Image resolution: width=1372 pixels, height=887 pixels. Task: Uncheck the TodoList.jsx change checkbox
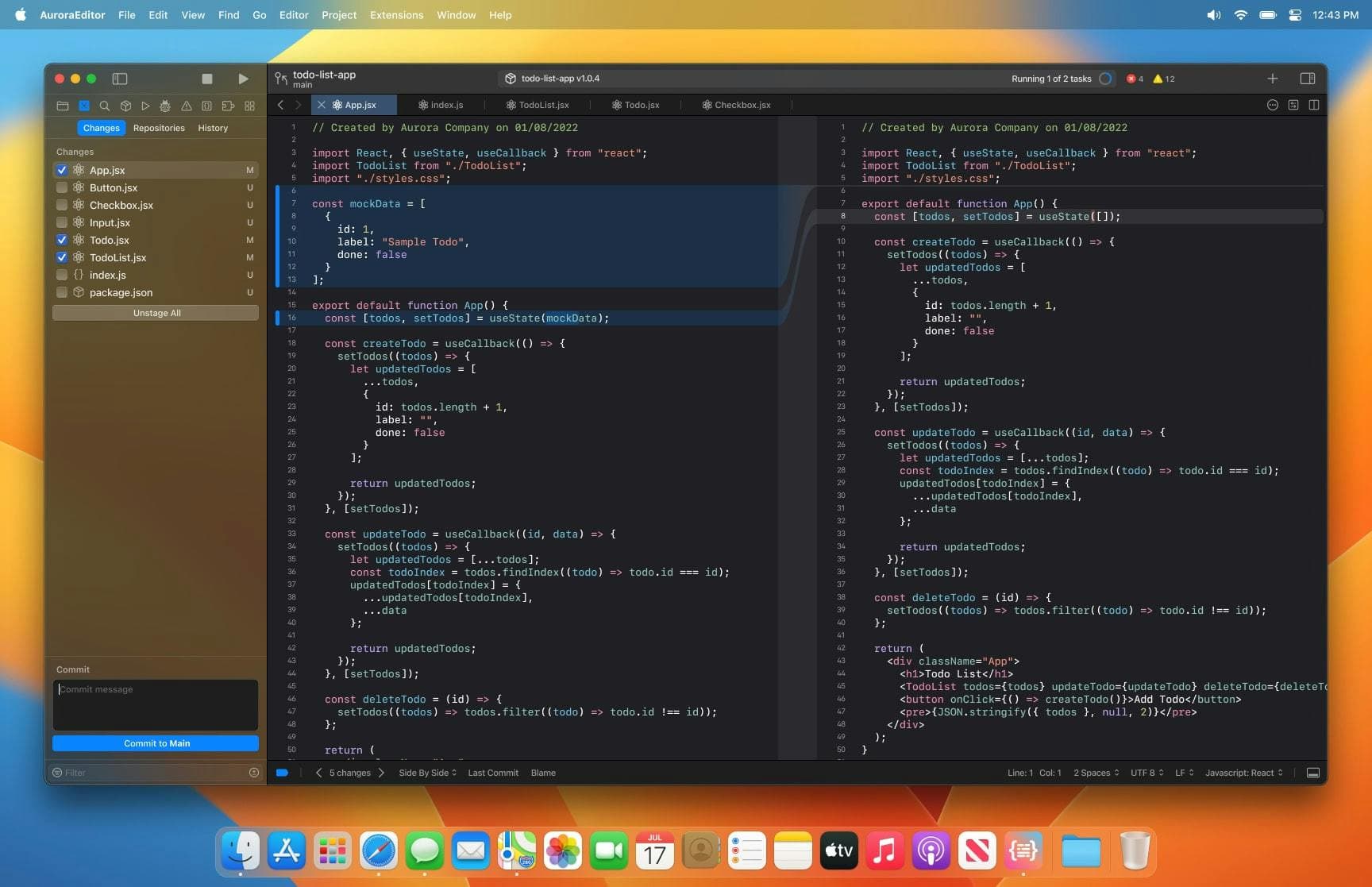[62, 257]
